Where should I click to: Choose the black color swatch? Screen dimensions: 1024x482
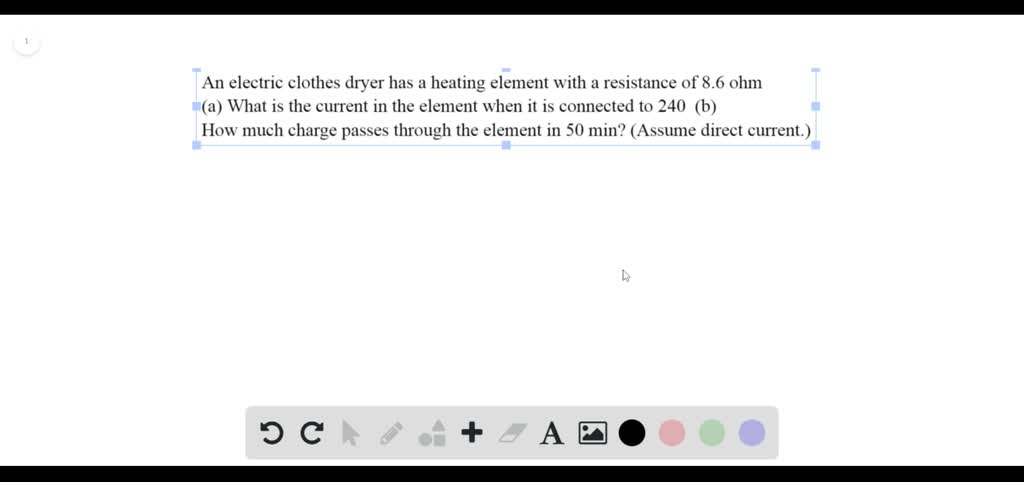coord(632,433)
